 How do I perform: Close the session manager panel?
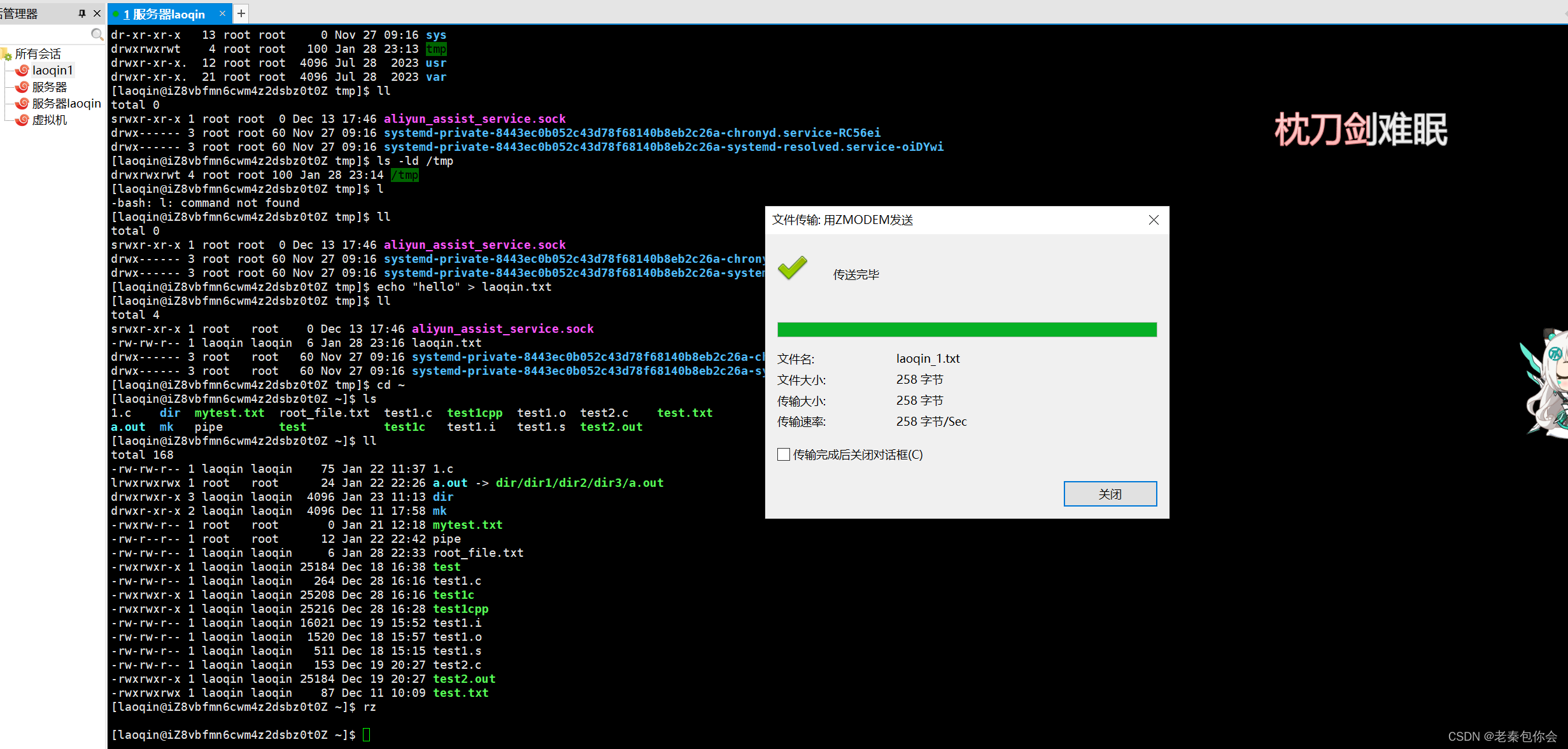[97, 13]
